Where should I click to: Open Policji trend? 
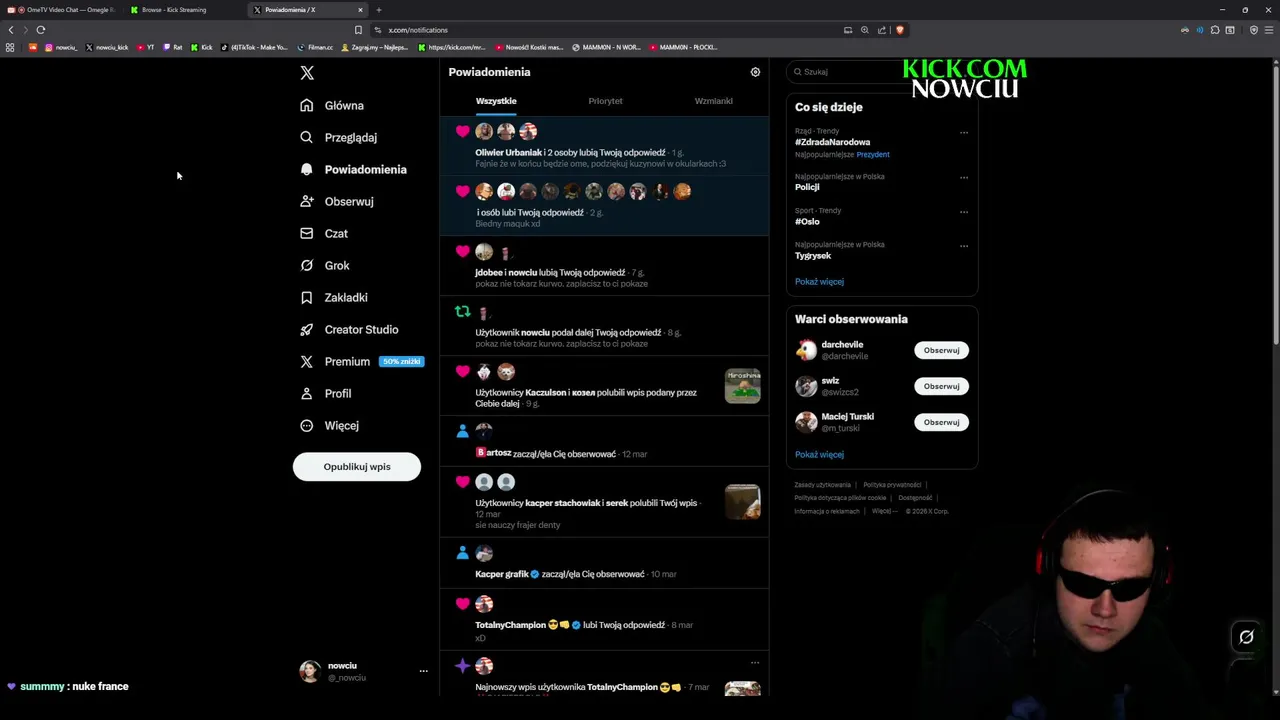click(x=807, y=187)
